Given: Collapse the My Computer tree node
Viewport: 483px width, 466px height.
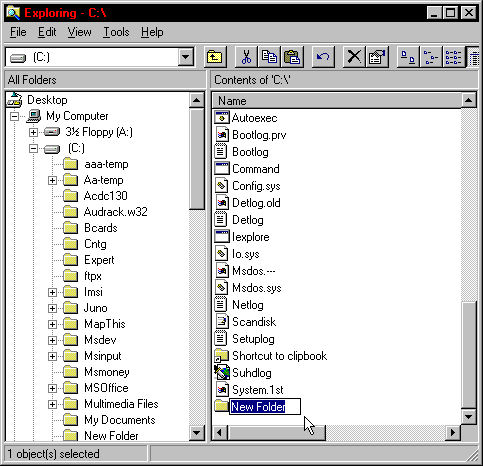Looking at the screenshot, I should pyautogui.click(x=14, y=116).
